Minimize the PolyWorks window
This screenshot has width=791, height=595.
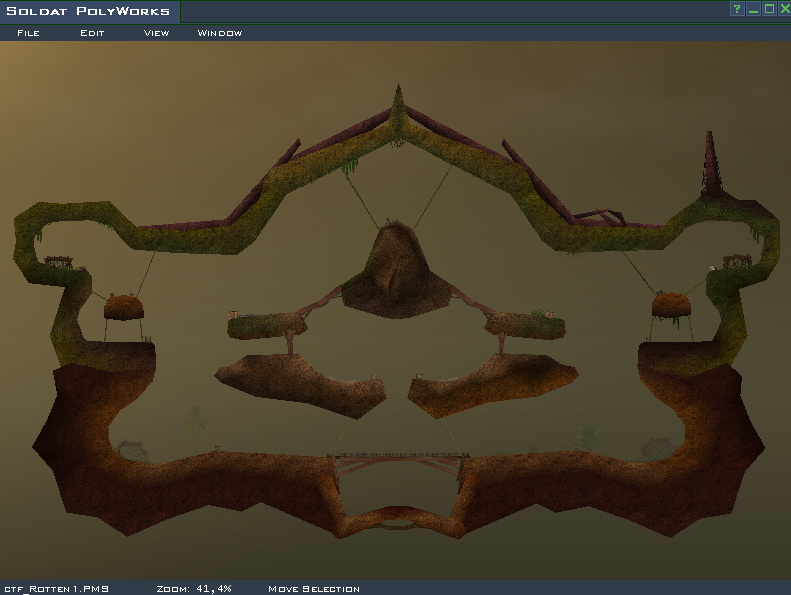[753, 9]
